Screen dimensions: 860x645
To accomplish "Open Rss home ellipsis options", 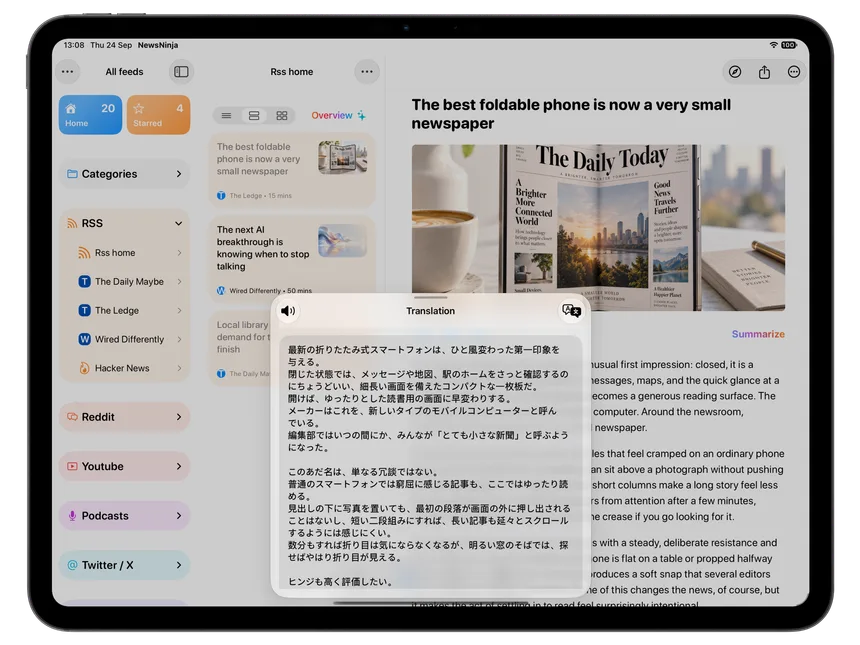I will pyautogui.click(x=367, y=71).
